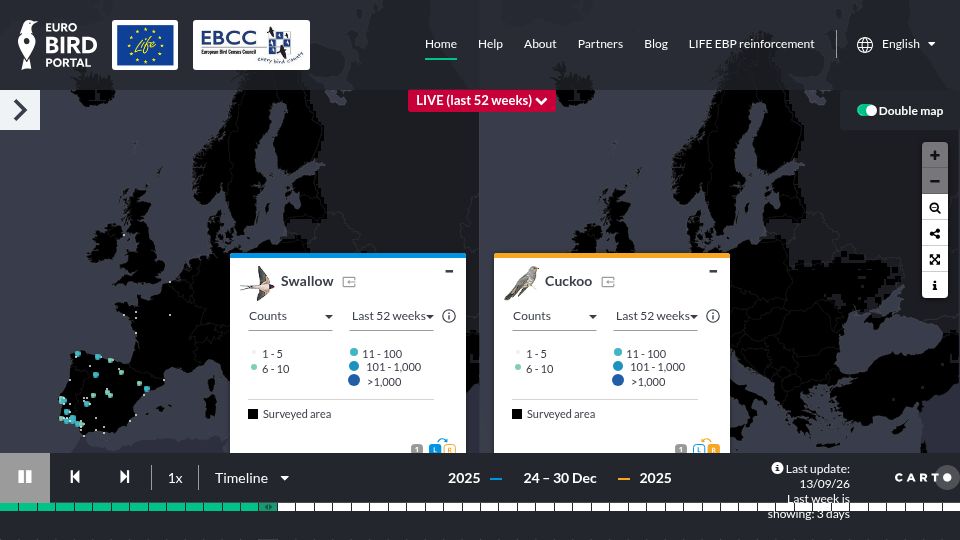
Task: Show info for Cuckoo Last 52 weeks
Action: click(x=713, y=316)
